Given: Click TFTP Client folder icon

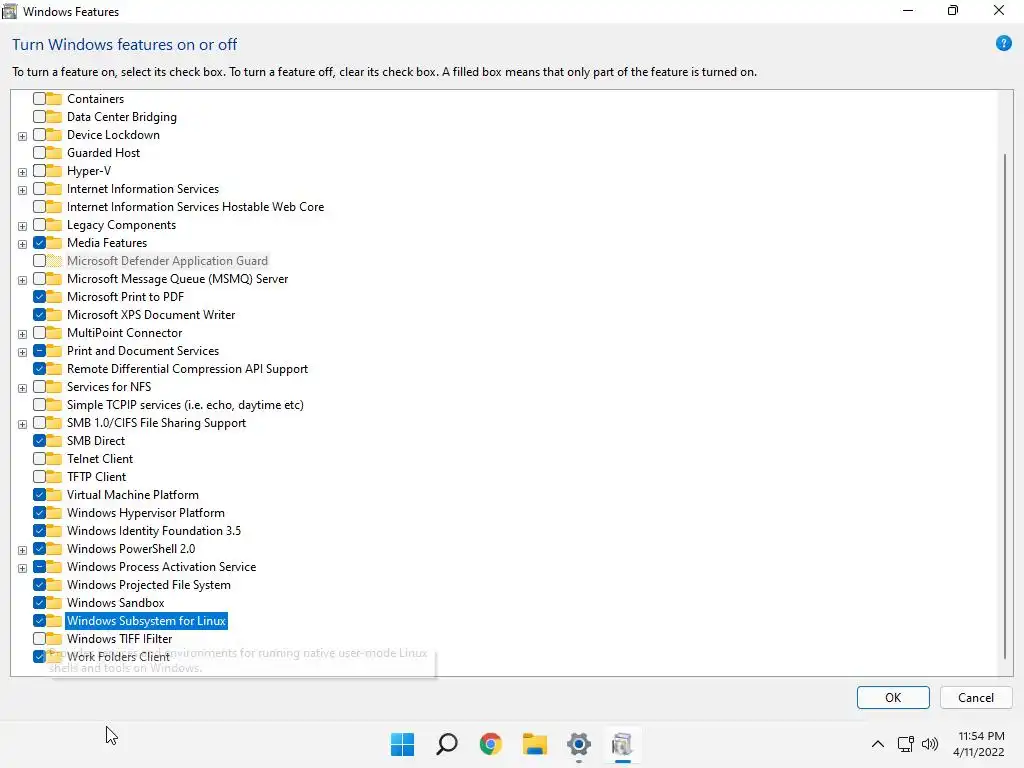Looking at the screenshot, I should click(x=54, y=477).
